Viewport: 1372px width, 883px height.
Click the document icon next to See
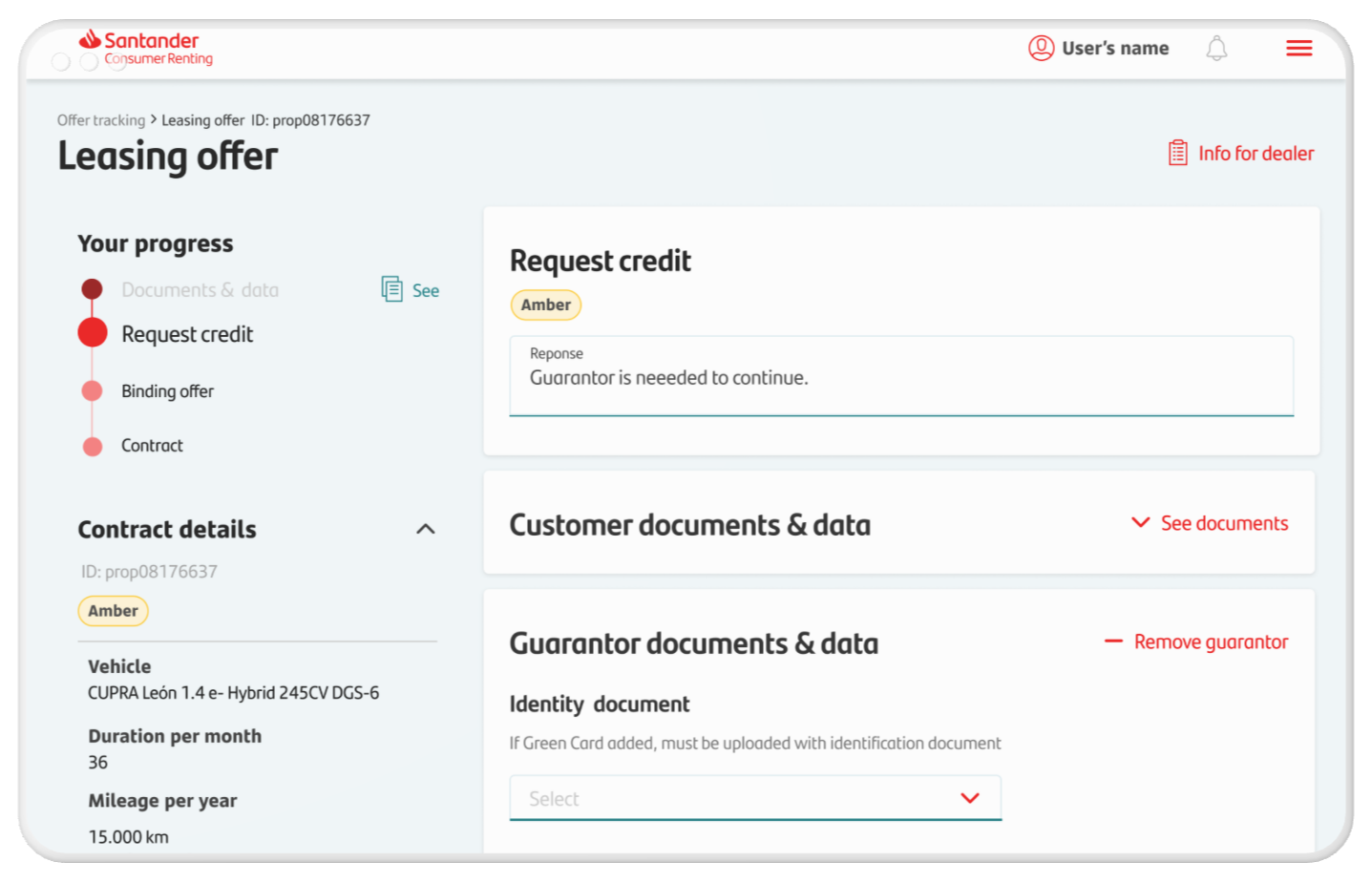(391, 289)
